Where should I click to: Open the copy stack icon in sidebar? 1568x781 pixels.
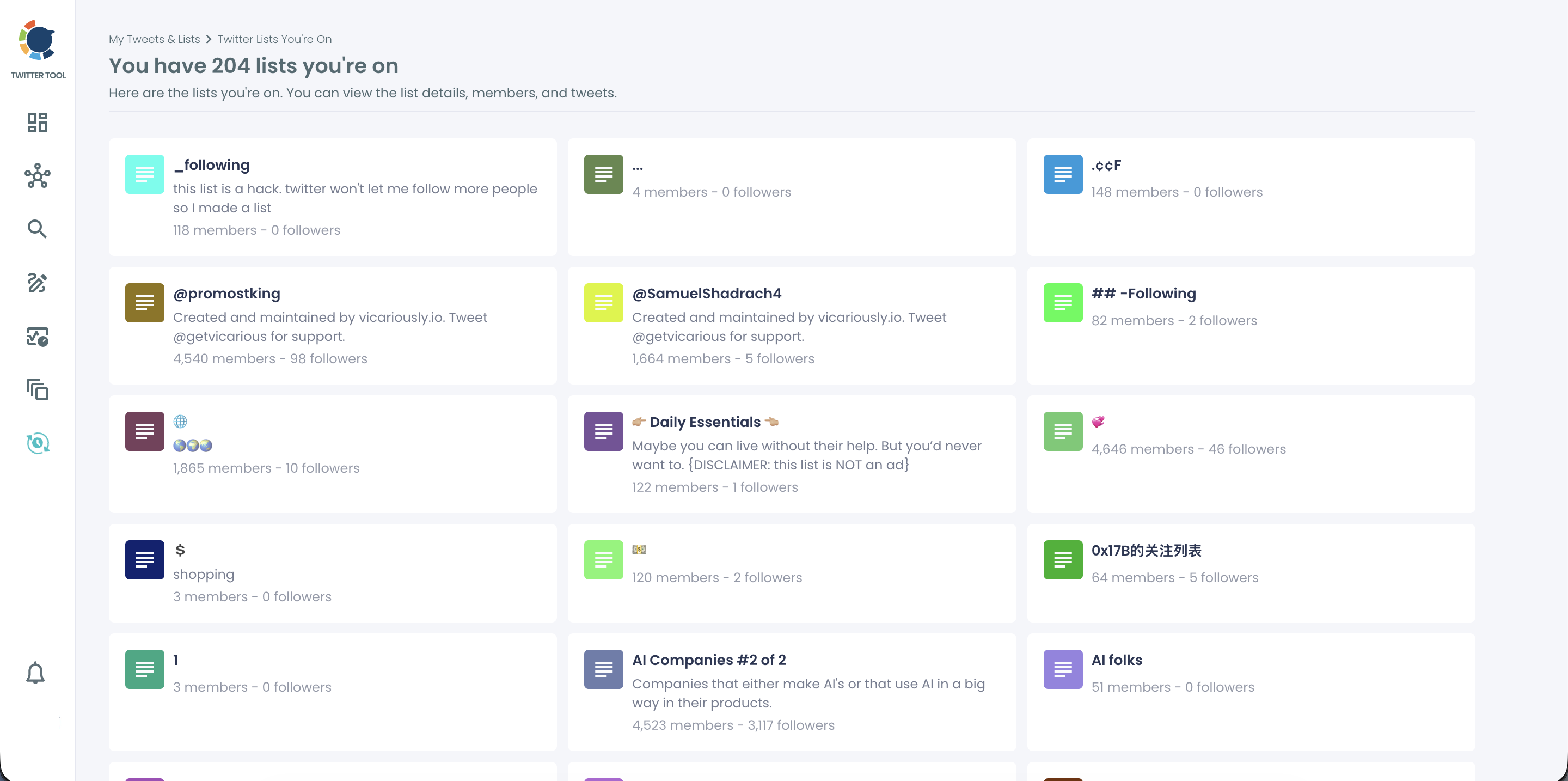[x=38, y=389]
